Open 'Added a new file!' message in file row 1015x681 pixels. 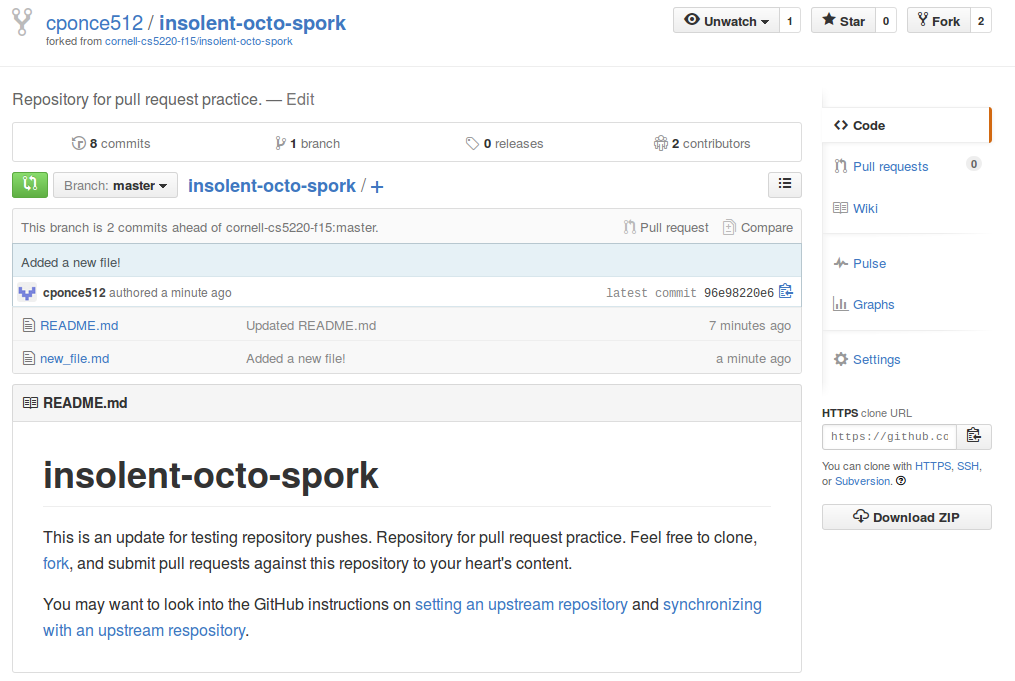295,359
